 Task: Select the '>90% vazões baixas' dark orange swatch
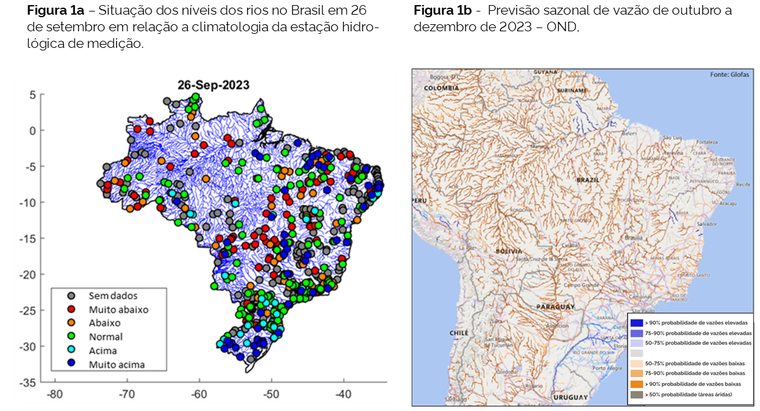click(x=636, y=384)
